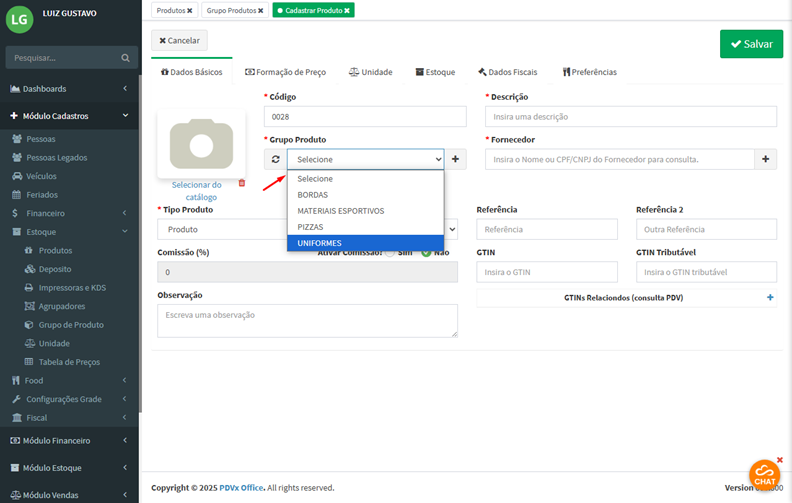The width and height of the screenshot is (792, 503).
Task: Open the orange CHAT bubble
Action: click(x=764, y=475)
